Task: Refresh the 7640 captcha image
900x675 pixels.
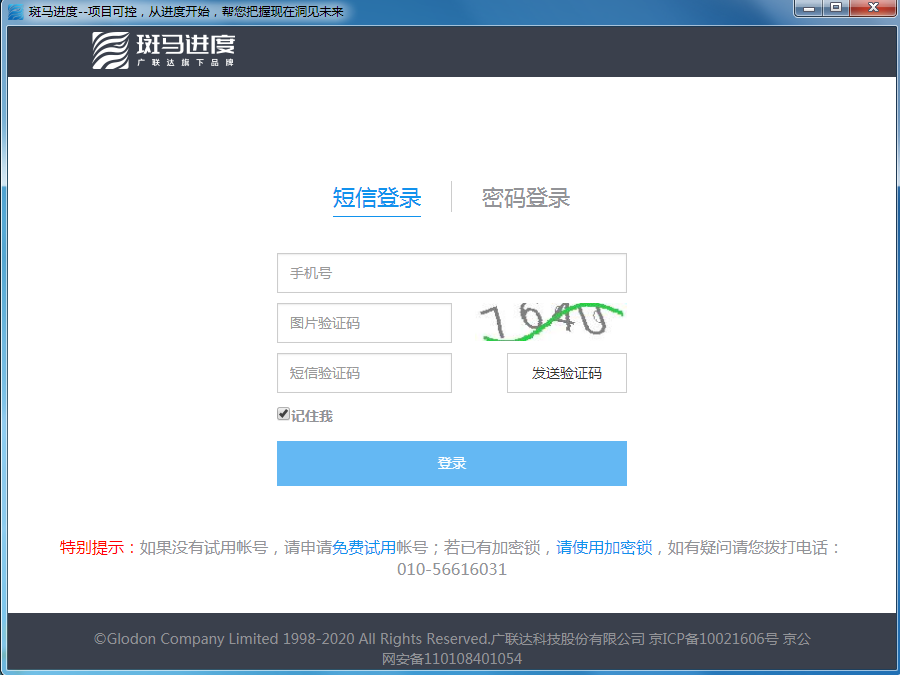Action: 552,322
